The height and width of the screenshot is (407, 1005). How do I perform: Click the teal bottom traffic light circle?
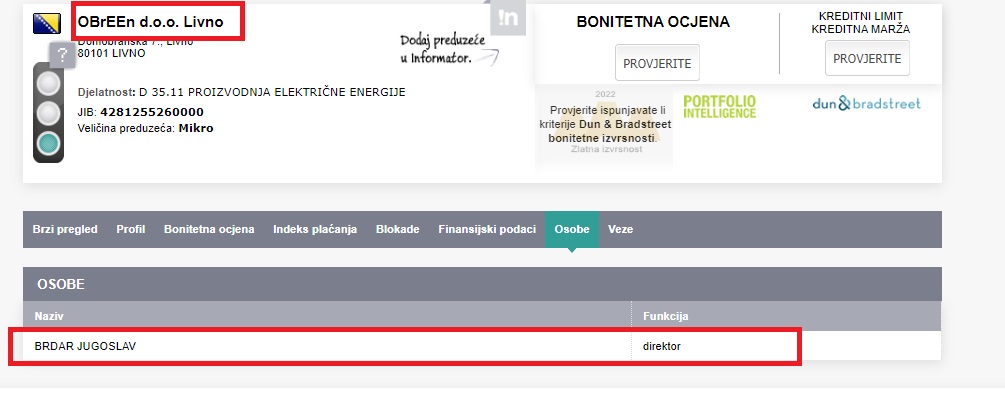(x=48, y=144)
